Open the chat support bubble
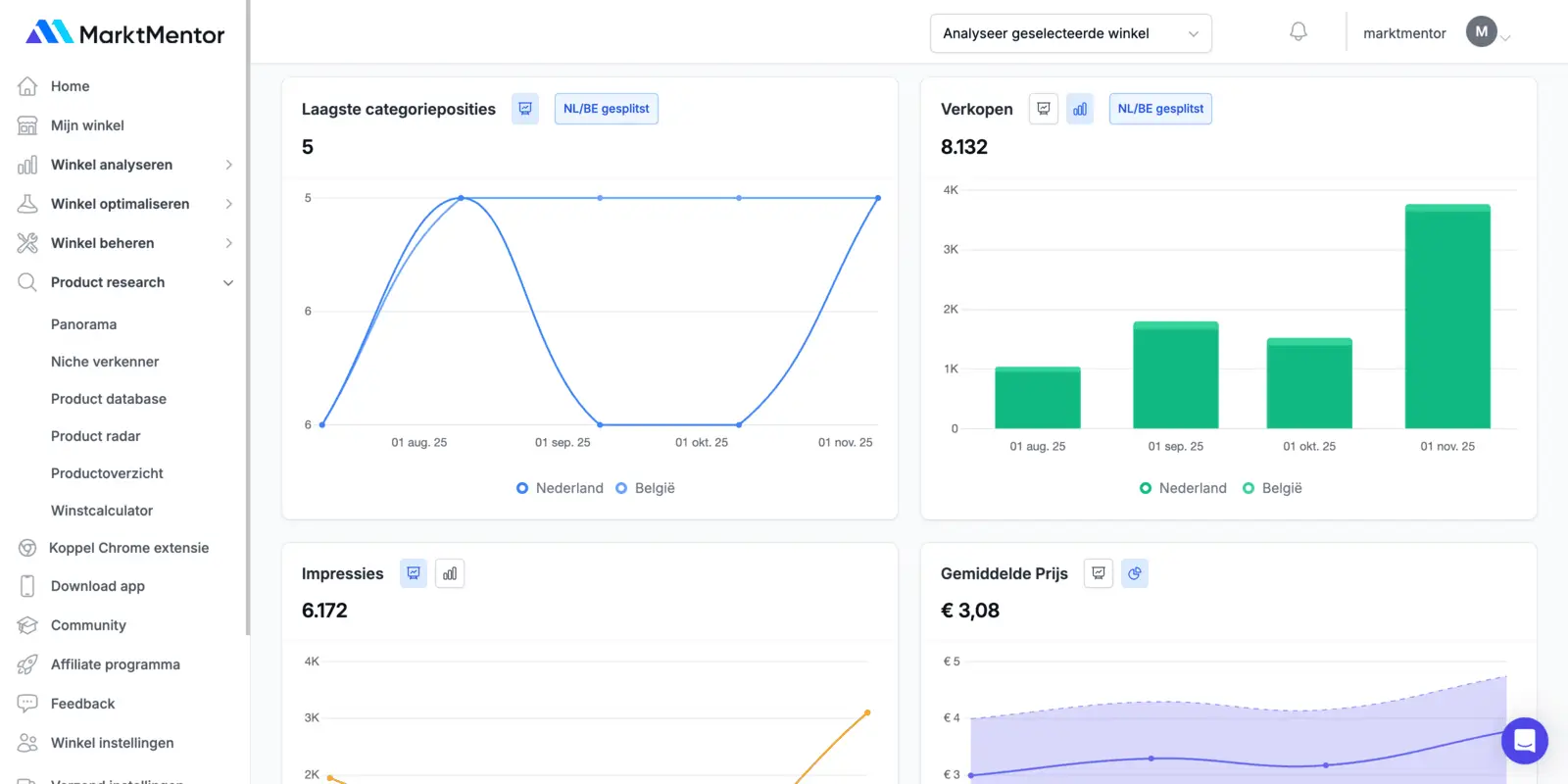The height and width of the screenshot is (784, 1568). click(x=1524, y=741)
